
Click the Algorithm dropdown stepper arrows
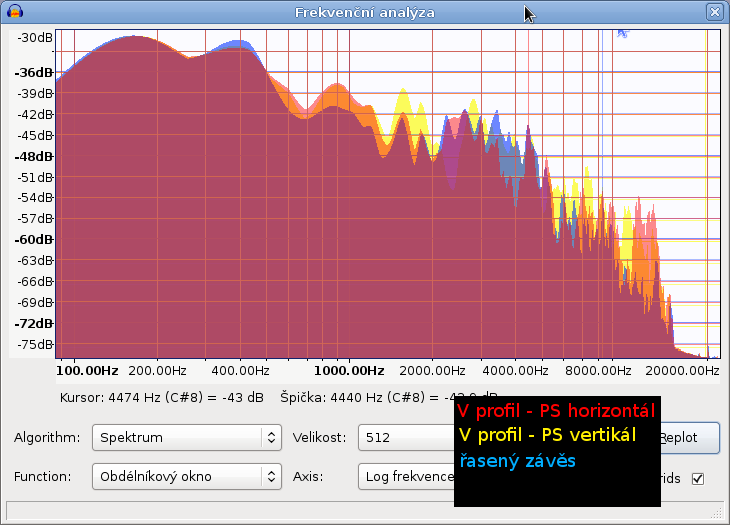[x=271, y=438]
